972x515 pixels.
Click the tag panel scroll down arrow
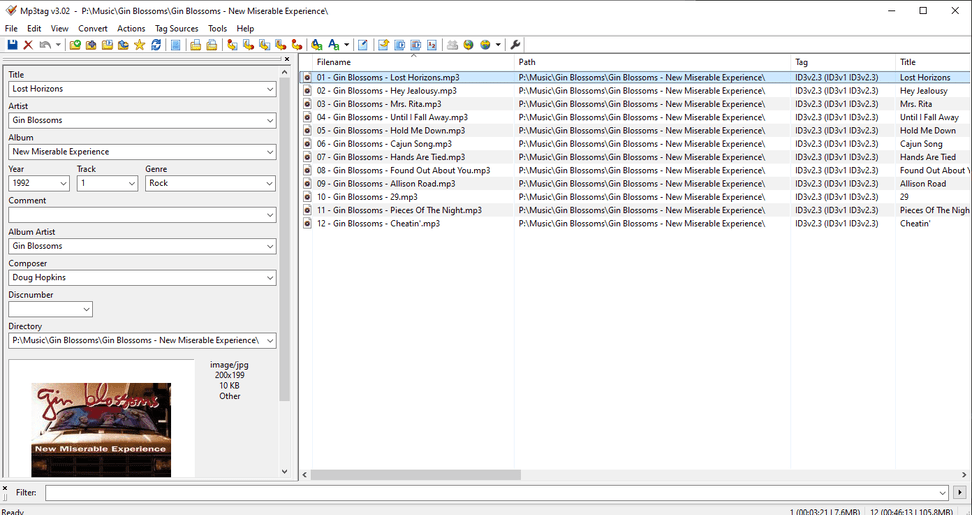coord(285,471)
